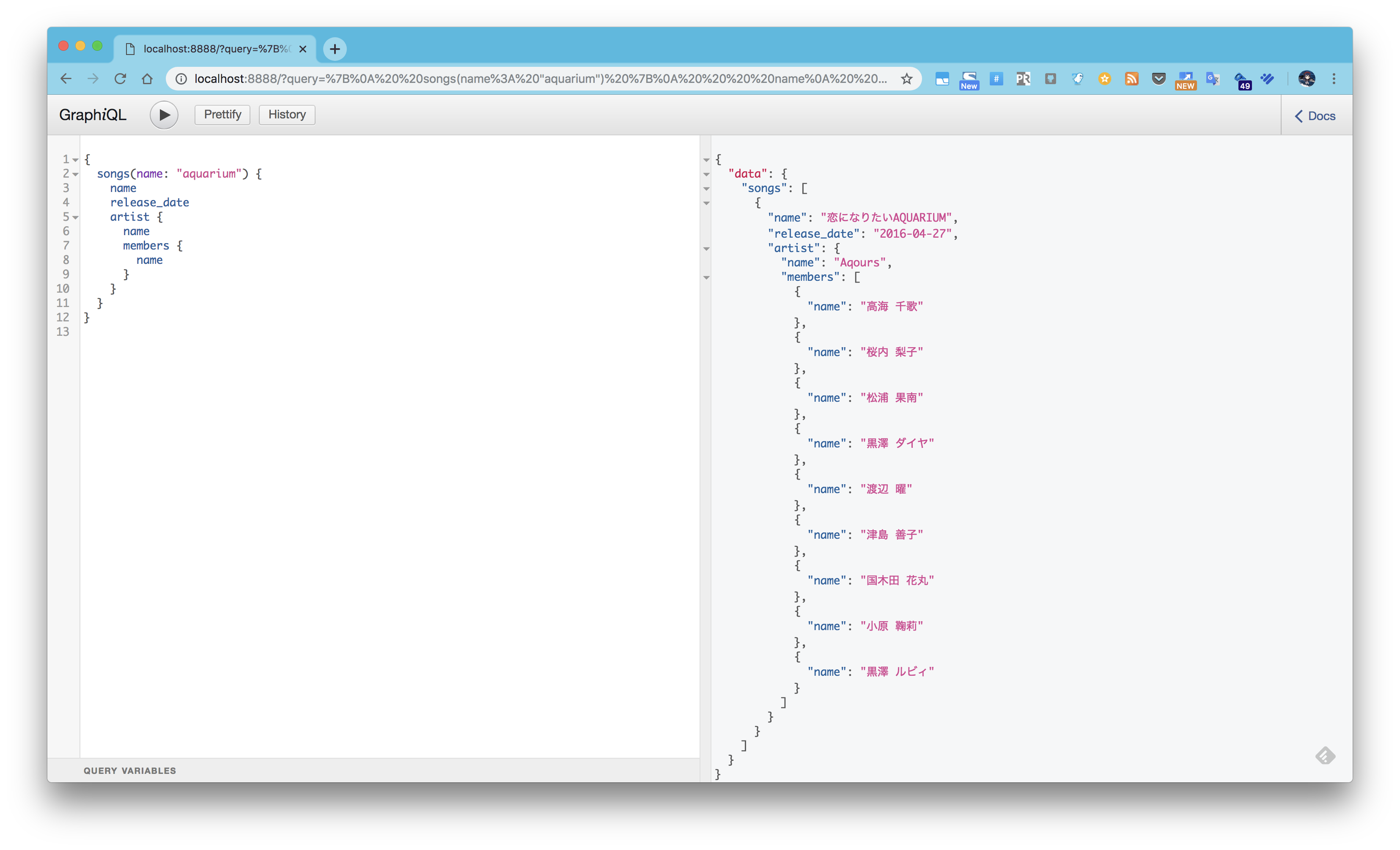Open Chrome's three-dot menu

[1334, 79]
